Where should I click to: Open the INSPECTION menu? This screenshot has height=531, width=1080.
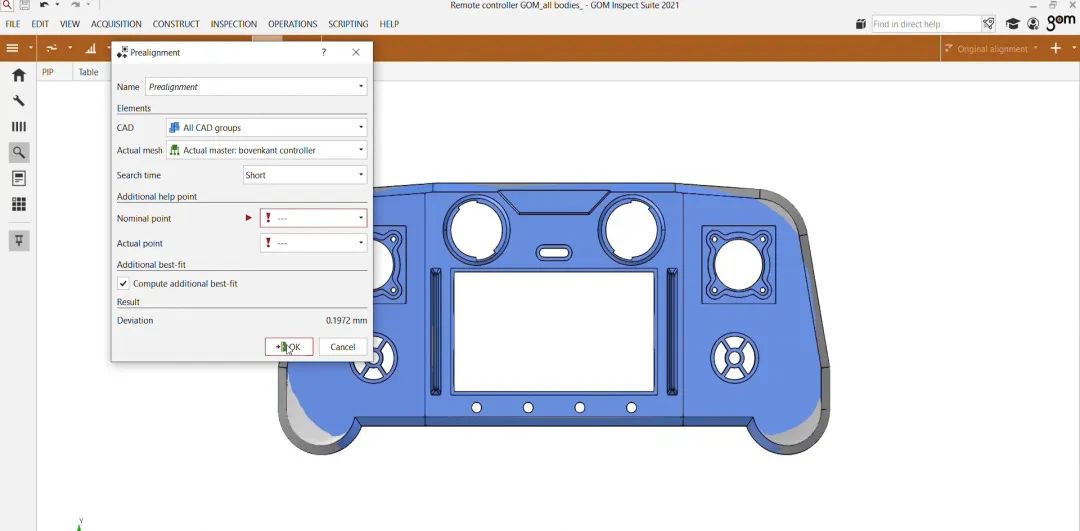coord(233,24)
